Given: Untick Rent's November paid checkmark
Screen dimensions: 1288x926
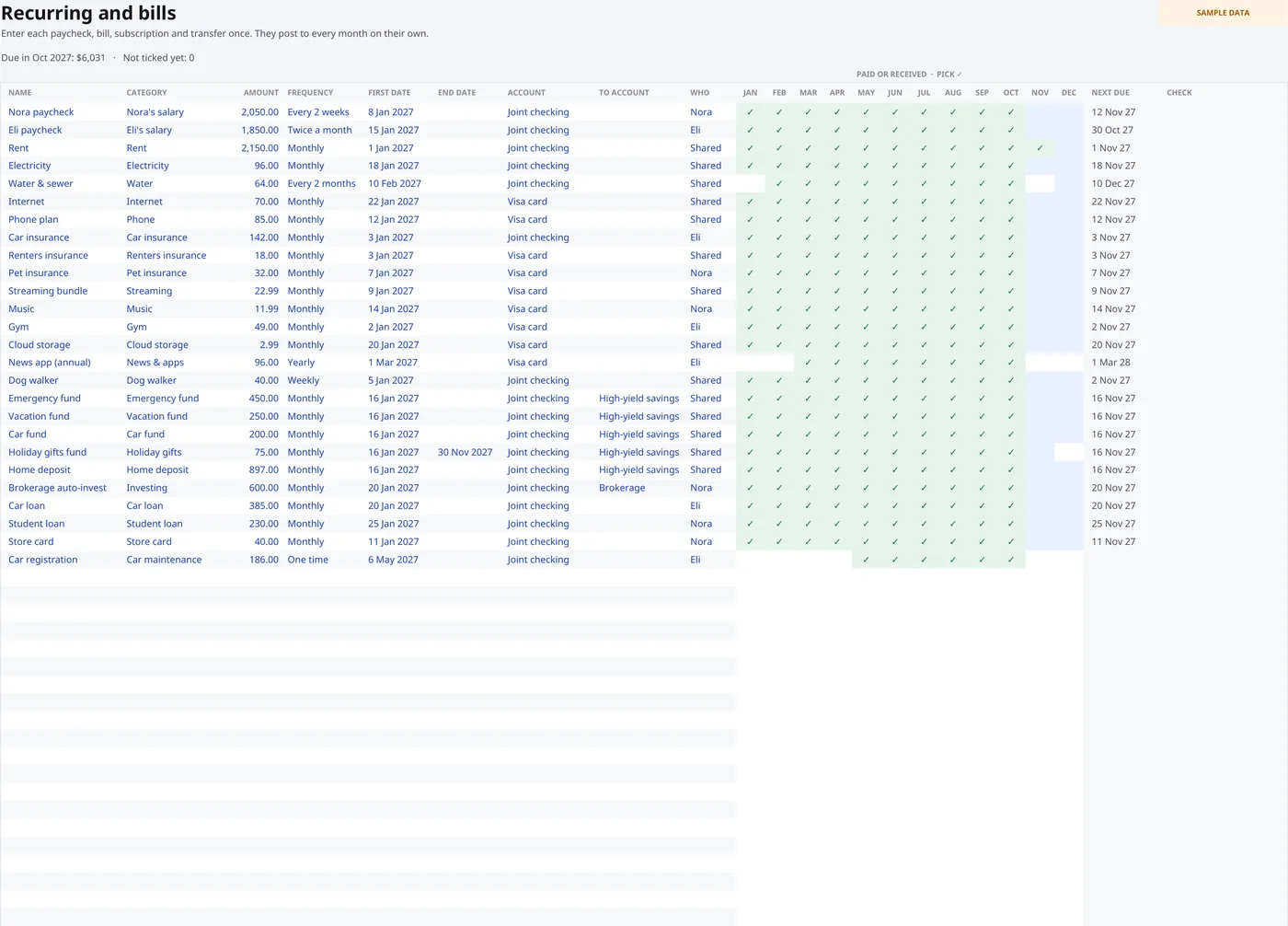Looking at the screenshot, I should [1040, 148].
